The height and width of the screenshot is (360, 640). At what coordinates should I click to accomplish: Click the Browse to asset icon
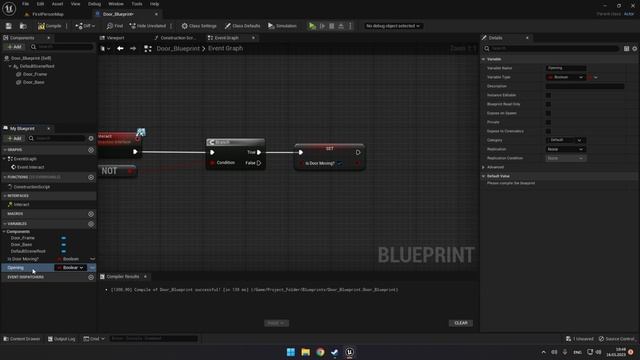coord(23,26)
